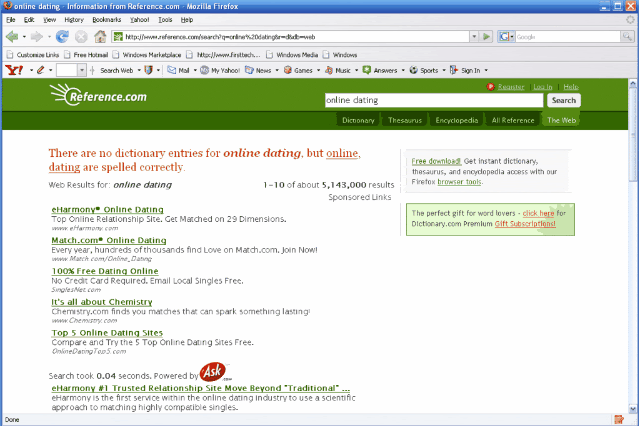Click the Google search box

click(x=568, y=37)
